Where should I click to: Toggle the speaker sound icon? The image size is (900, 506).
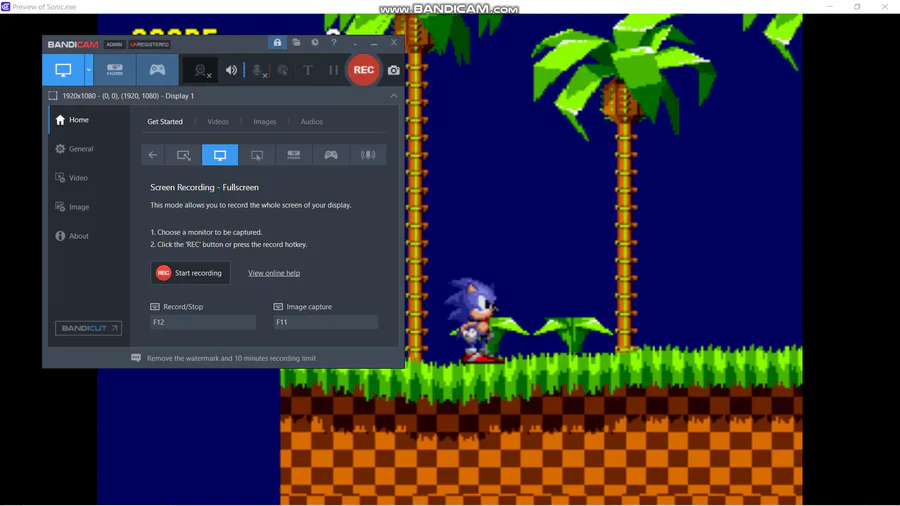click(x=231, y=70)
